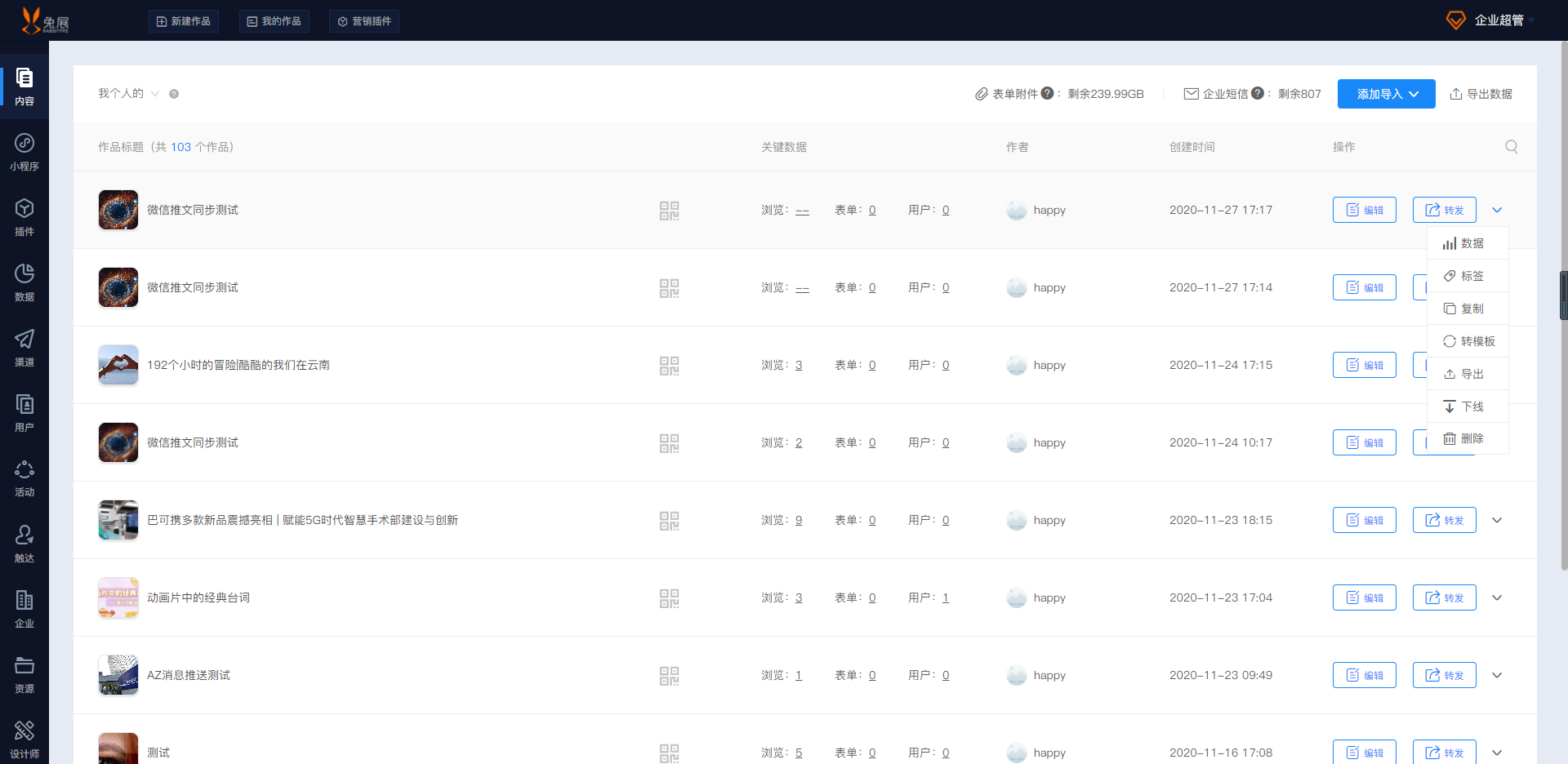The image size is (1568, 764).
Task: Open the 渠道 sidebar icon
Action: [24, 348]
